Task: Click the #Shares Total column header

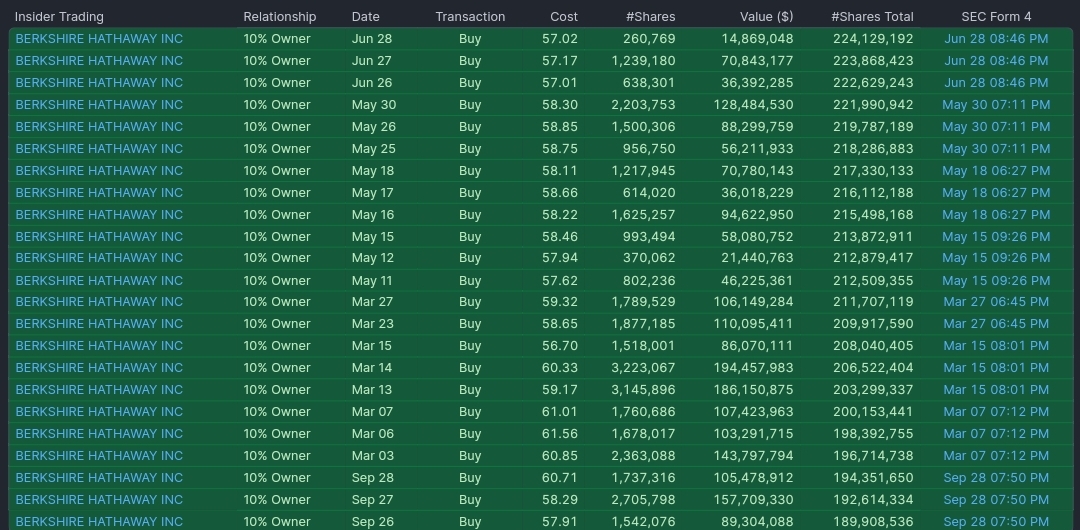Action: pos(873,17)
